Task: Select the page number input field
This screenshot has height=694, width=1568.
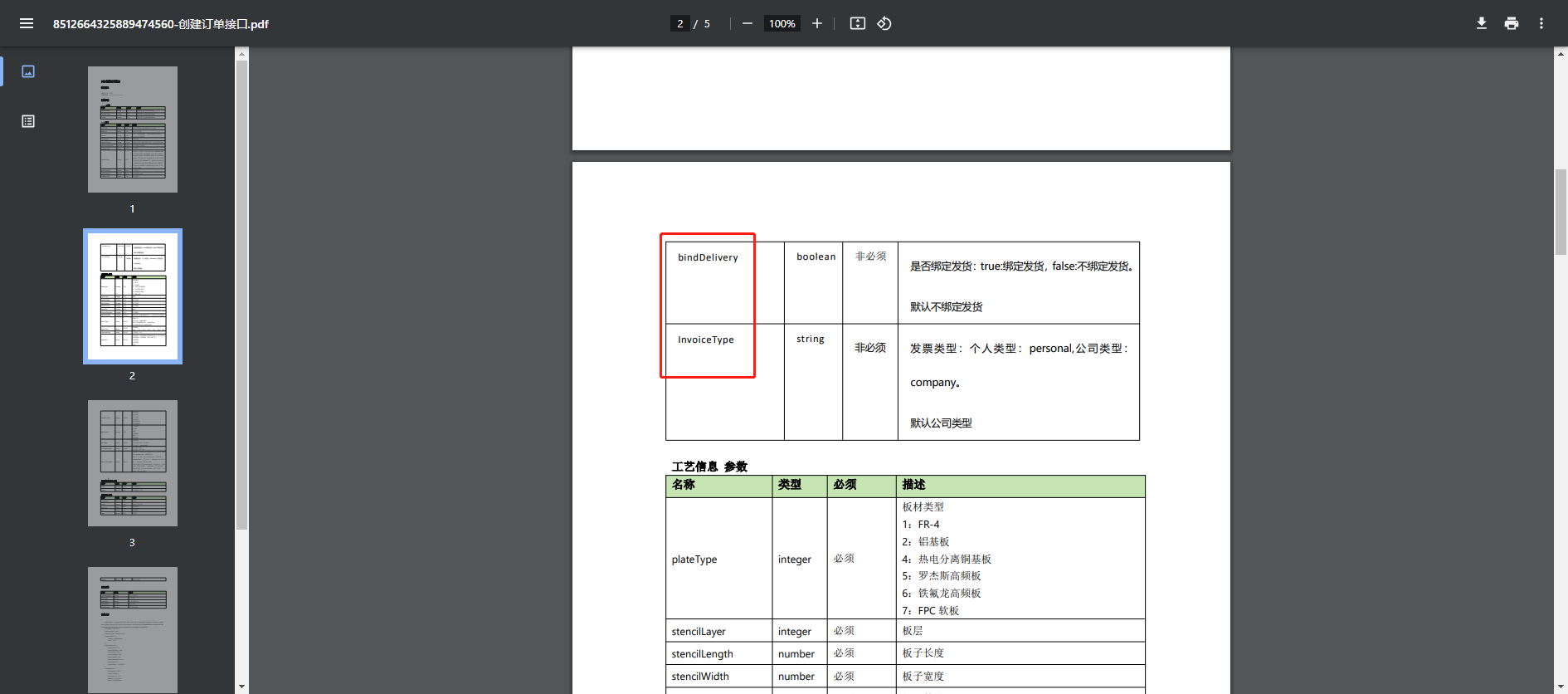Action: coord(679,23)
